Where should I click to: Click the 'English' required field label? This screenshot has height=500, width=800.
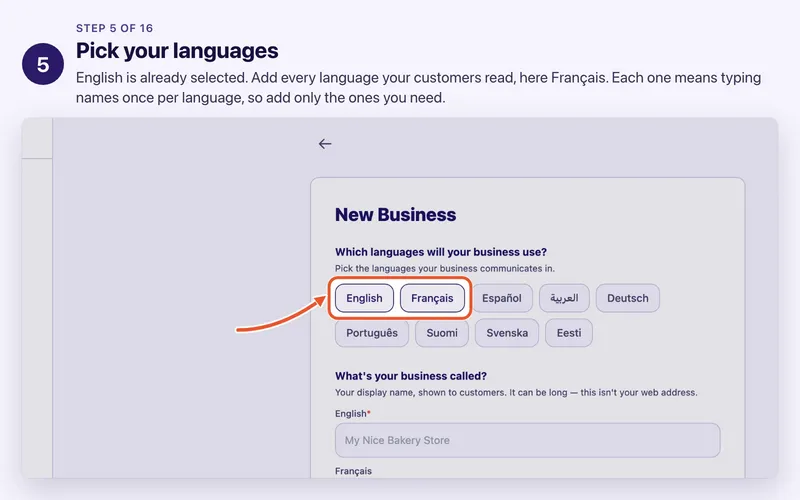[x=353, y=414]
